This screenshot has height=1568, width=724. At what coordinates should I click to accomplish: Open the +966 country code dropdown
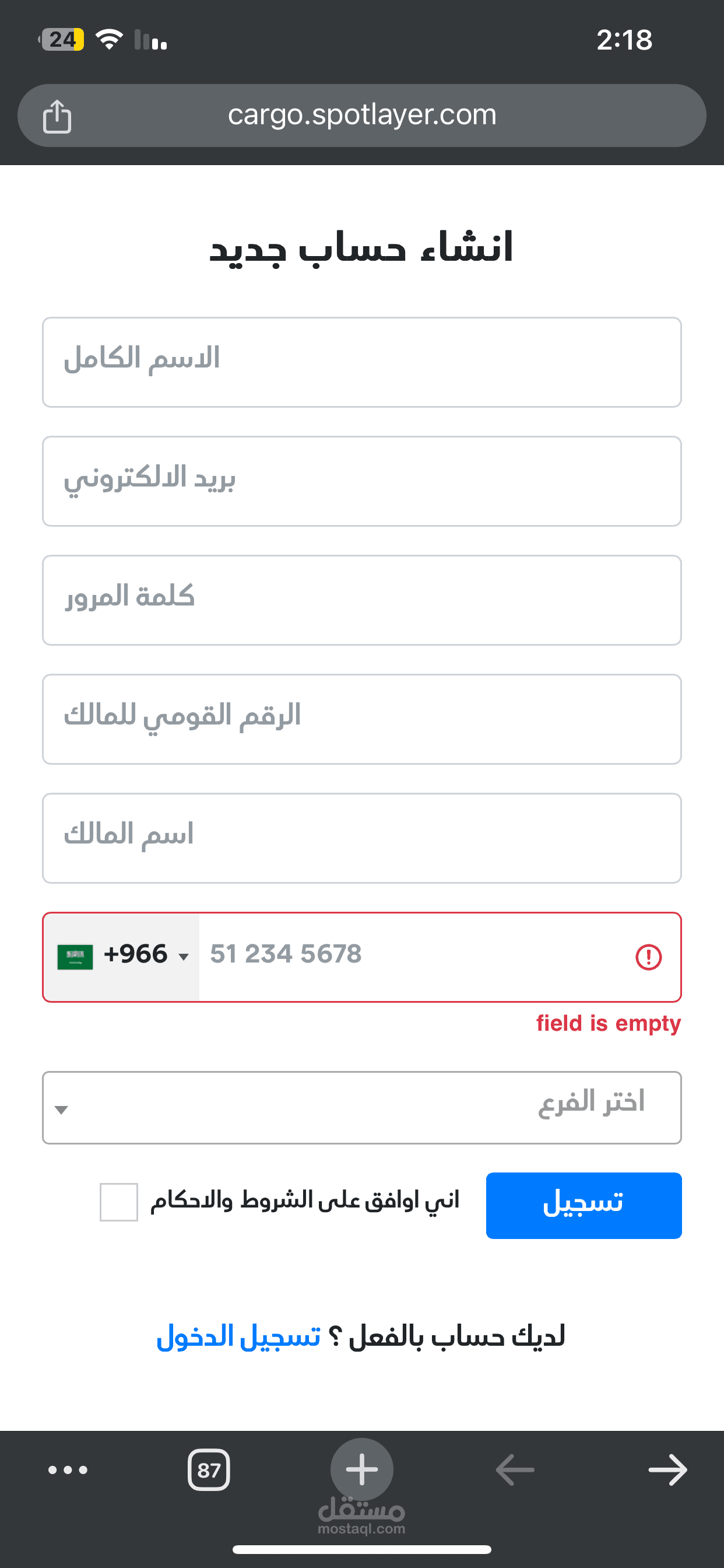pos(146,956)
